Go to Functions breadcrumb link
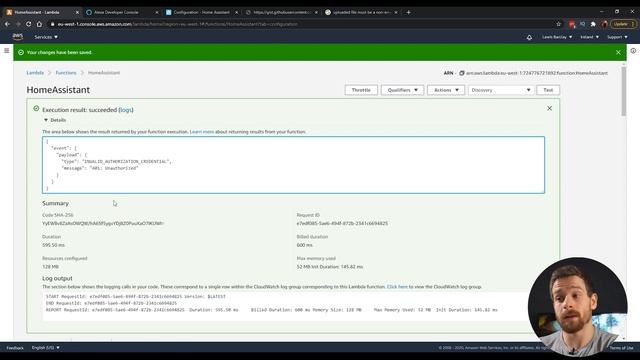The image size is (640, 360). (66, 73)
